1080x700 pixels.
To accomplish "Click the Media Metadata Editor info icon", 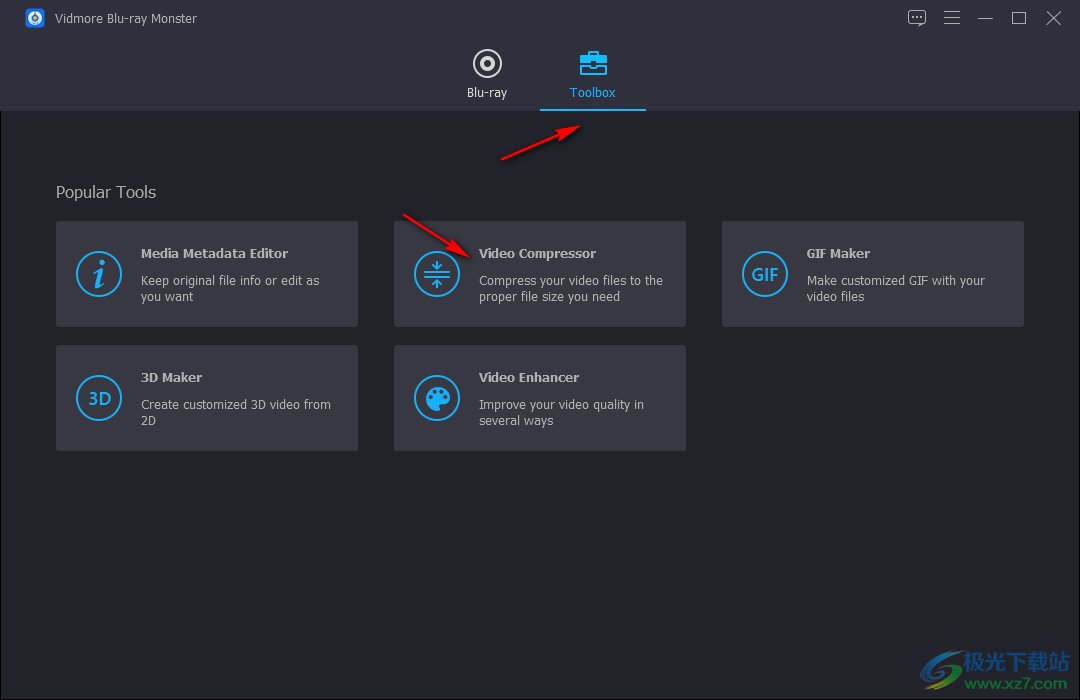I will click(99, 274).
